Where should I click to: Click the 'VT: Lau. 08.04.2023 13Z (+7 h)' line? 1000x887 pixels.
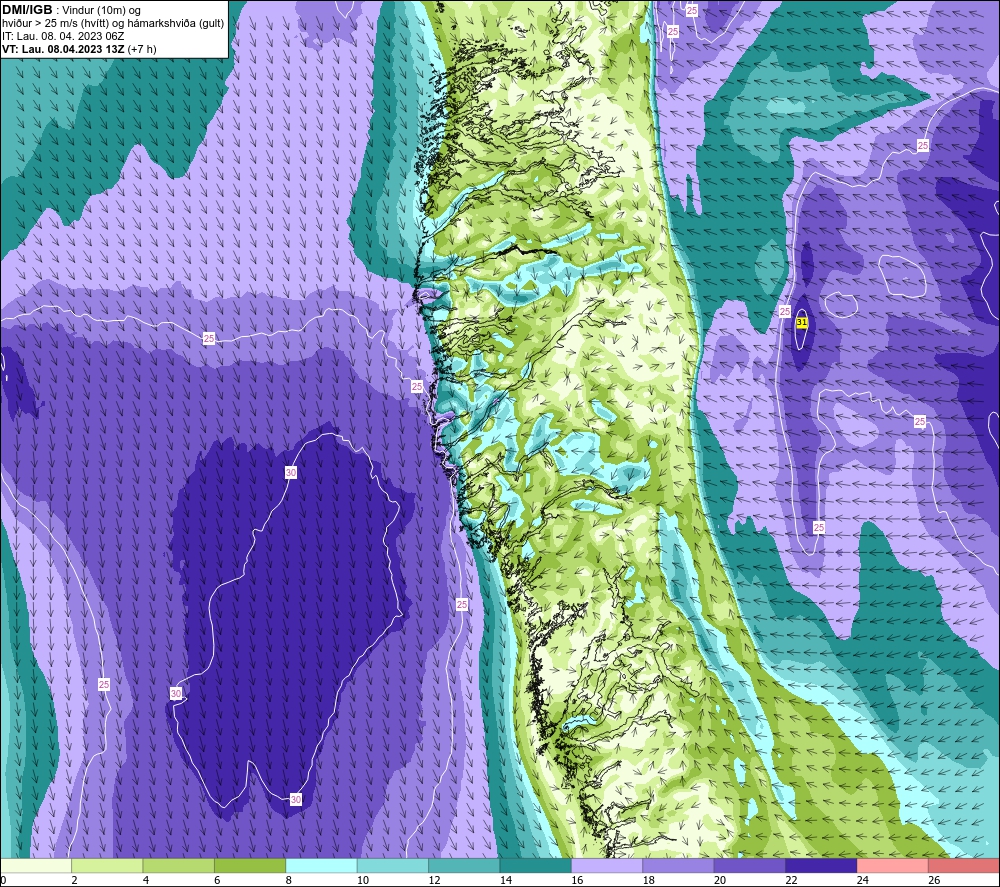(79, 49)
